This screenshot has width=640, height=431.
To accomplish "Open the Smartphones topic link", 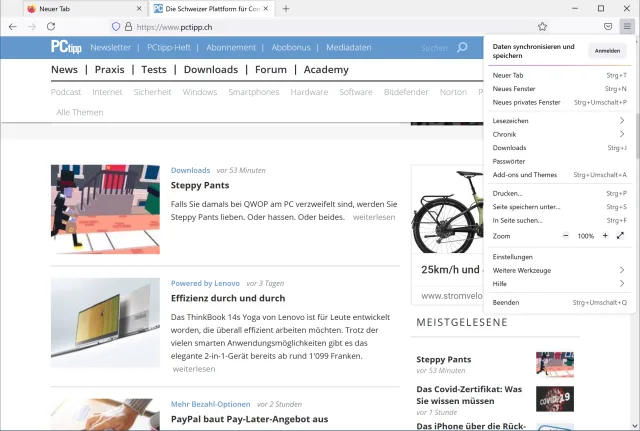I will 253,92.
